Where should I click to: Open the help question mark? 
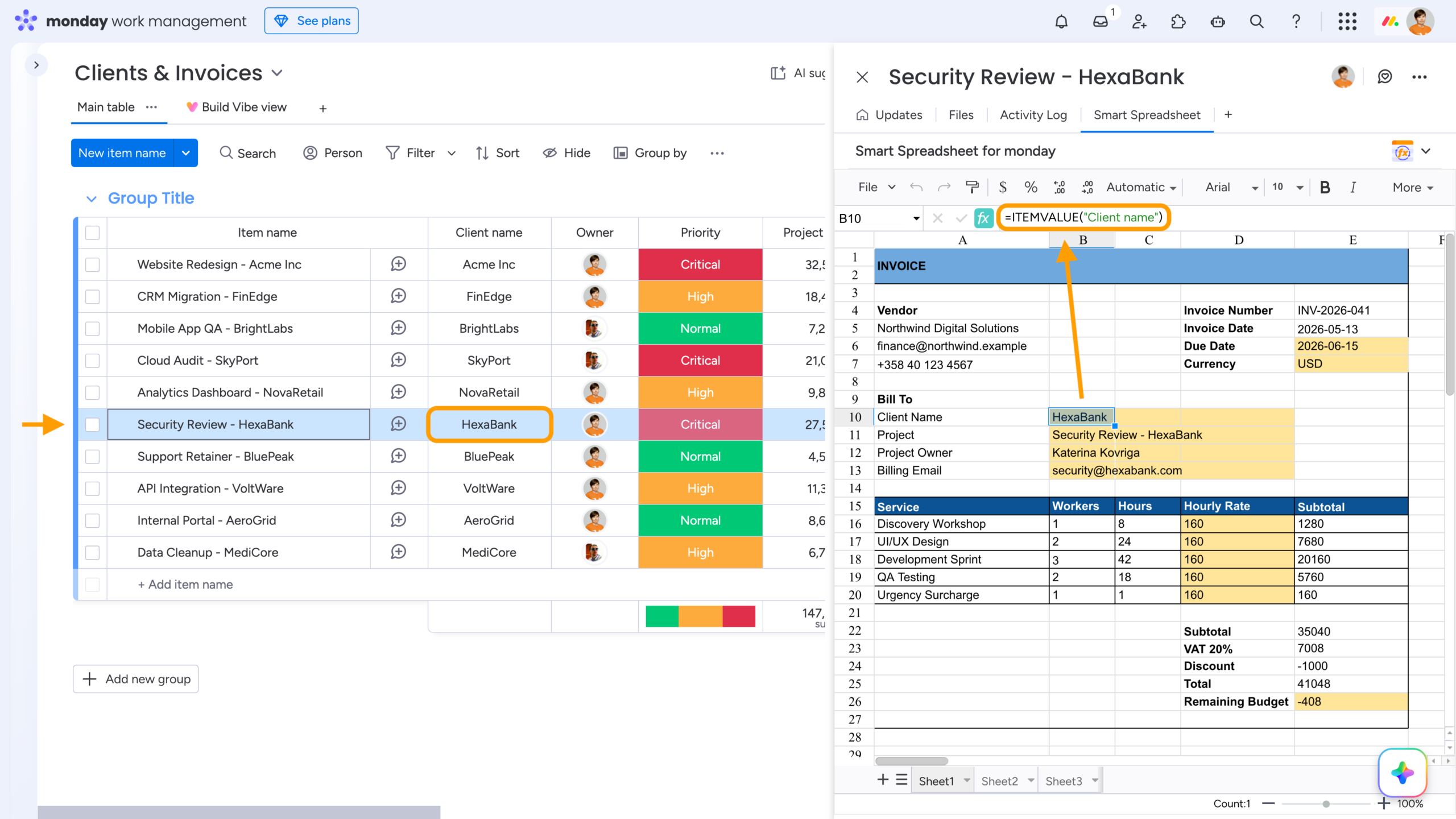pyautogui.click(x=1296, y=22)
